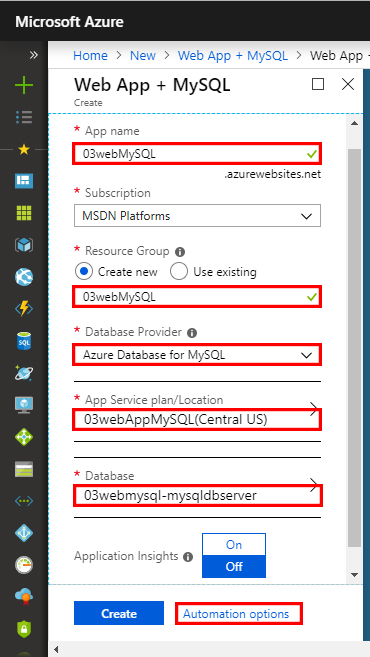The width and height of the screenshot is (370, 657).
Task: Open Function Apps lightning bolt icon
Action: coord(24,309)
